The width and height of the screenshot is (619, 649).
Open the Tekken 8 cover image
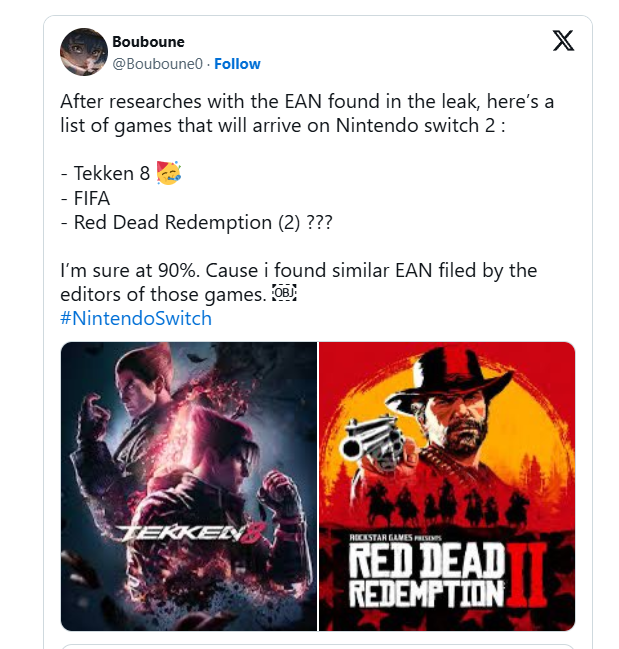pyautogui.click(x=189, y=486)
